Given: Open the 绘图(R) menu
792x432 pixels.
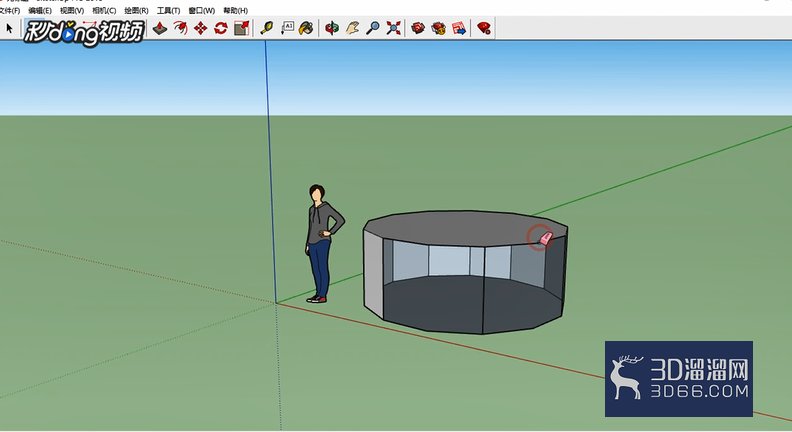Looking at the screenshot, I should point(136,11).
